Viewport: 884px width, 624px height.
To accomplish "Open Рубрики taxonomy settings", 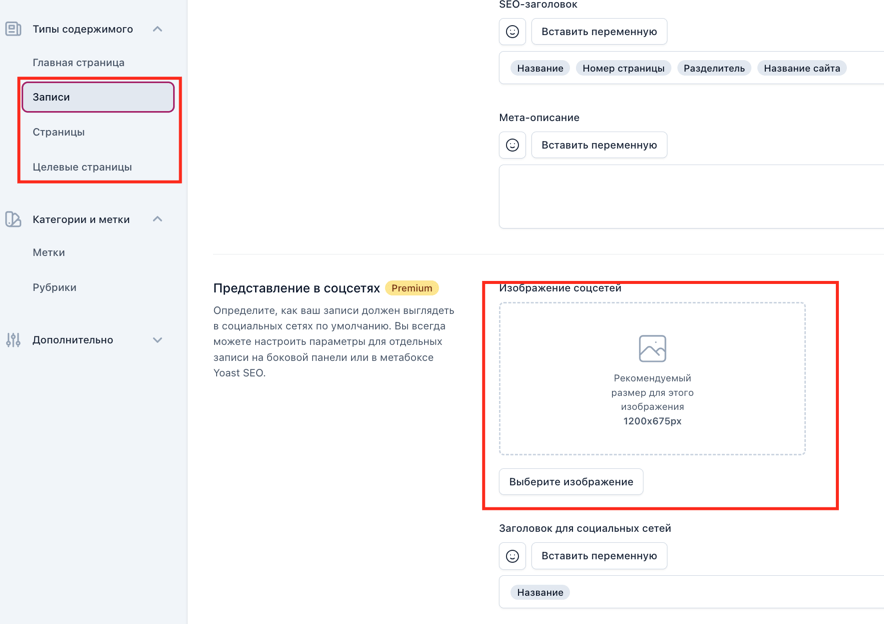I will 54,287.
